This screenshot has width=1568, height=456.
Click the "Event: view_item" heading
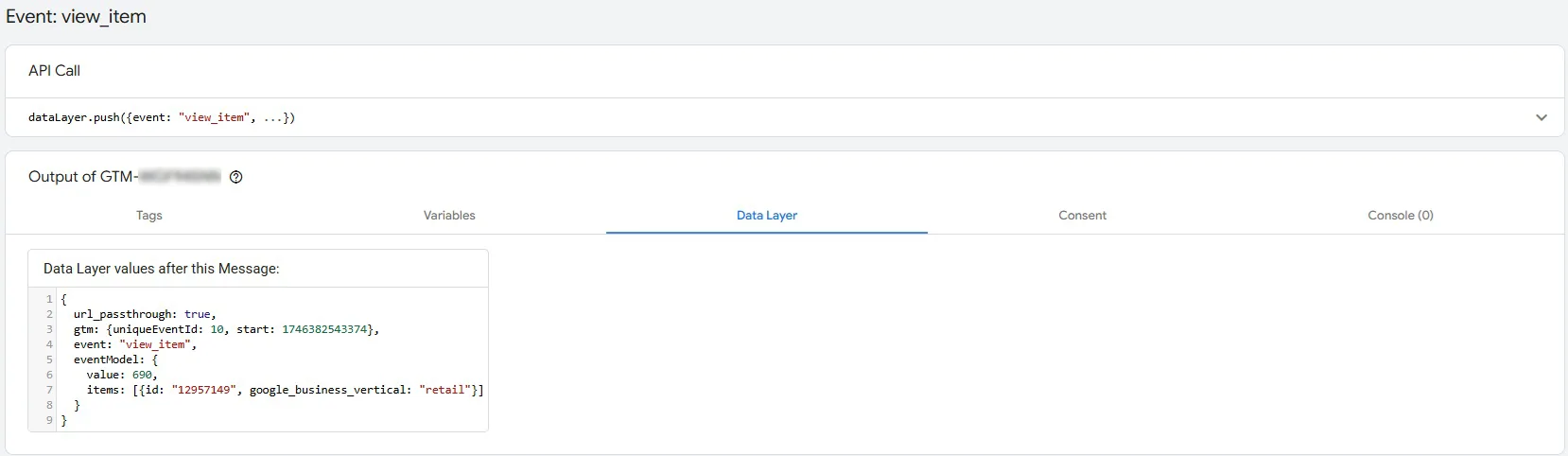76,17
